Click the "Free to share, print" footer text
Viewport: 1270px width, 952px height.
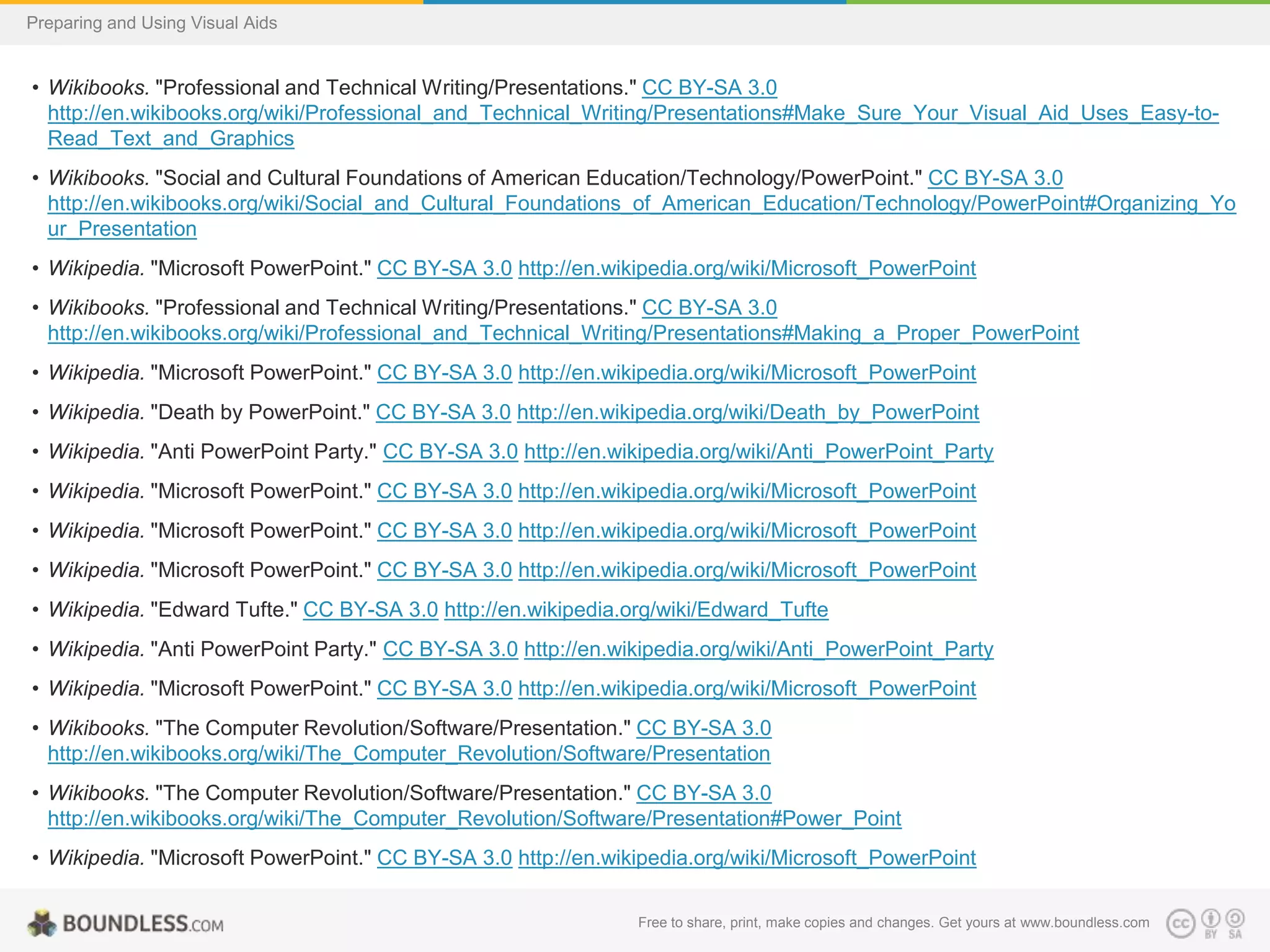pyautogui.click(x=894, y=923)
